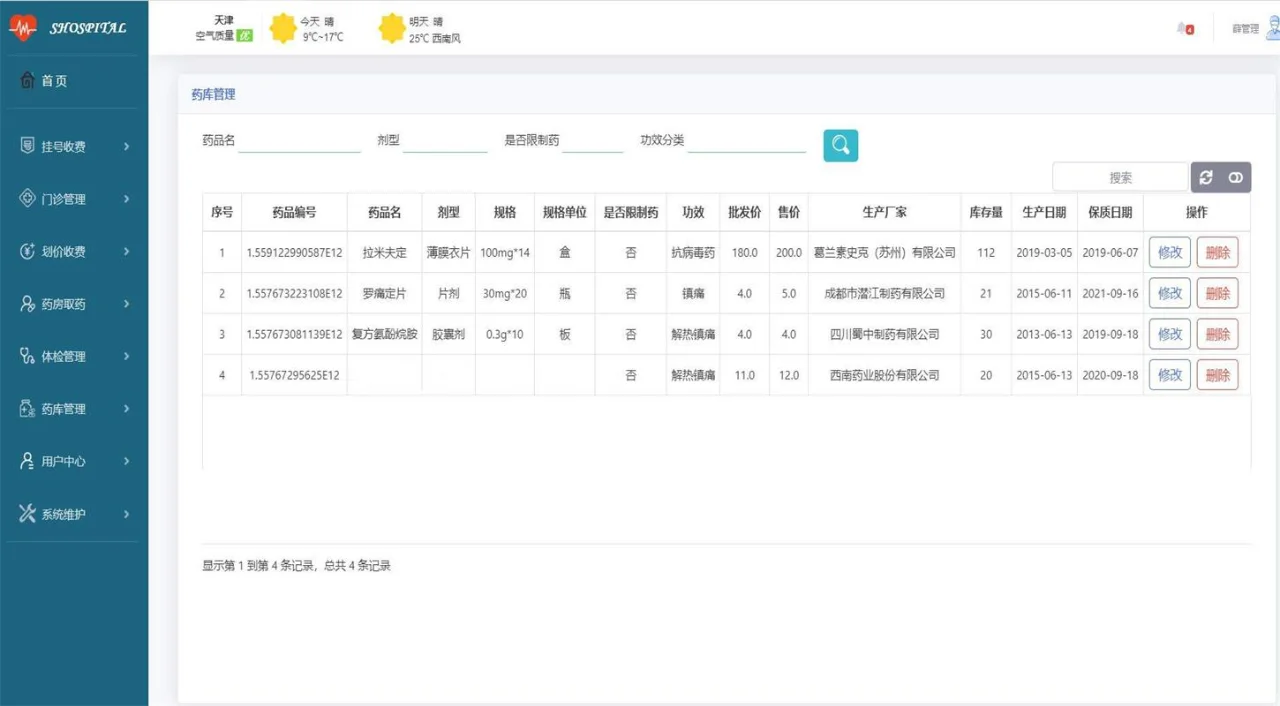
Task: Click today's sun weather icon
Action: pyautogui.click(x=284, y=29)
